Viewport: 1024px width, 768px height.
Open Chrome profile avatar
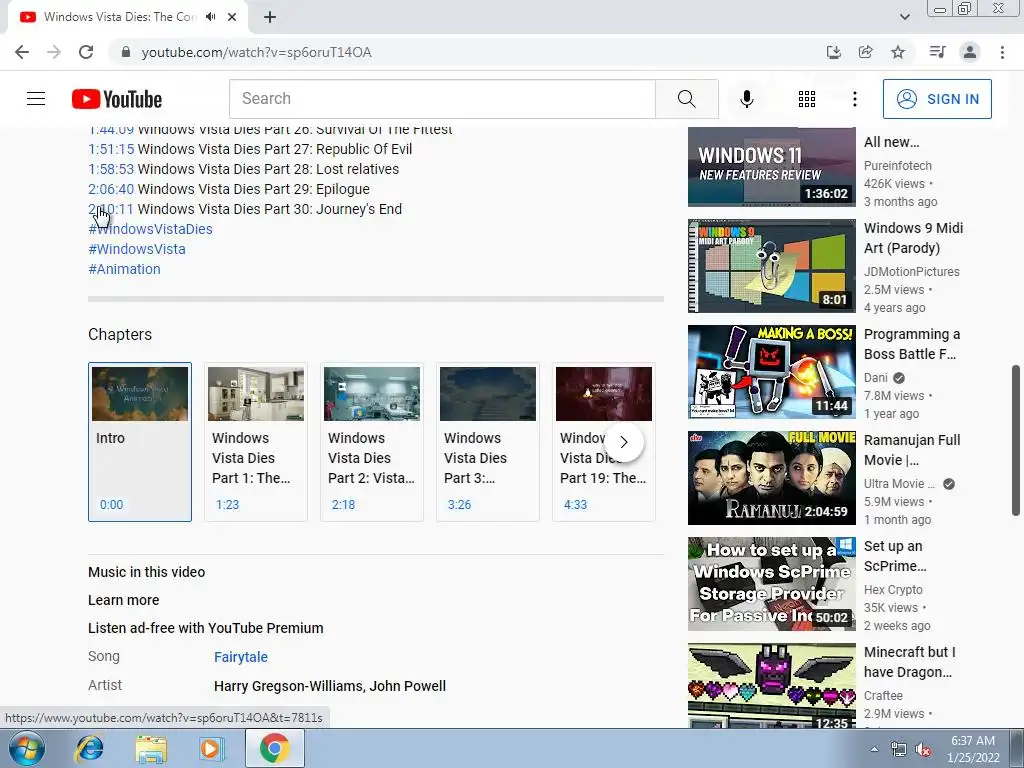coord(970,52)
